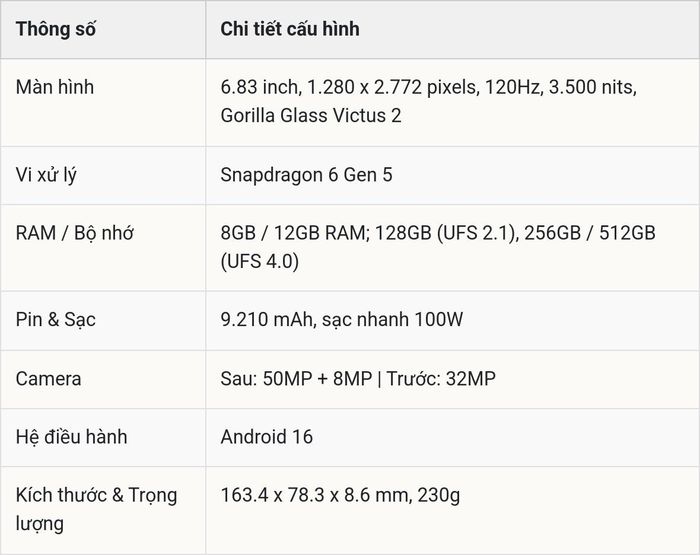The width and height of the screenshot is (700, 555).
Task: Select the 'Hệ điều hành' row label
Action: (71, 437)
